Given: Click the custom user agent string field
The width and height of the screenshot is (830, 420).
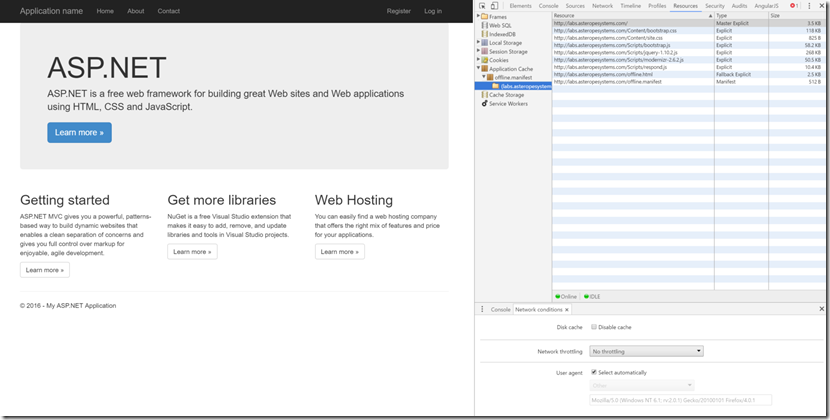Looking at the screenshot, I should 680,400.
